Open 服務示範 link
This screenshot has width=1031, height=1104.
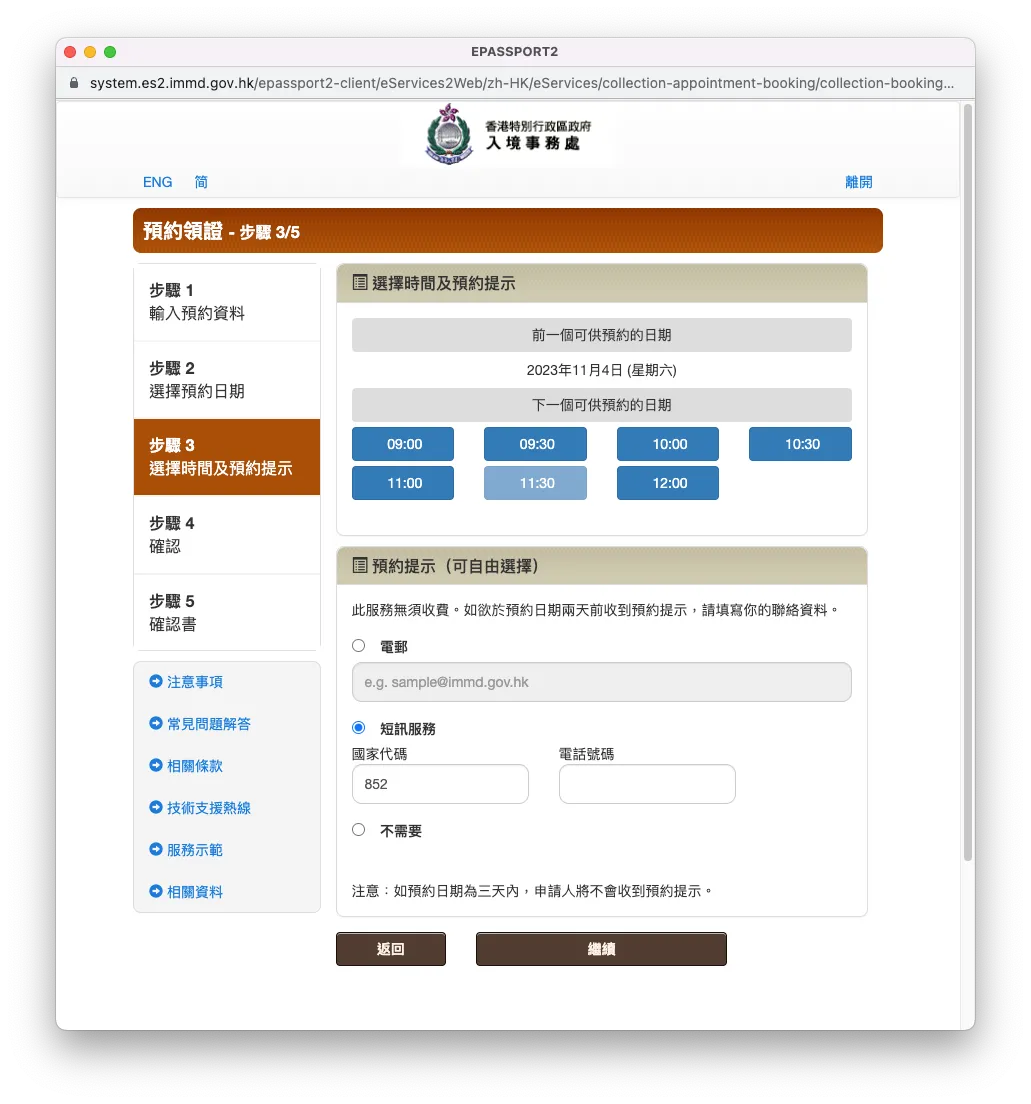195,850
